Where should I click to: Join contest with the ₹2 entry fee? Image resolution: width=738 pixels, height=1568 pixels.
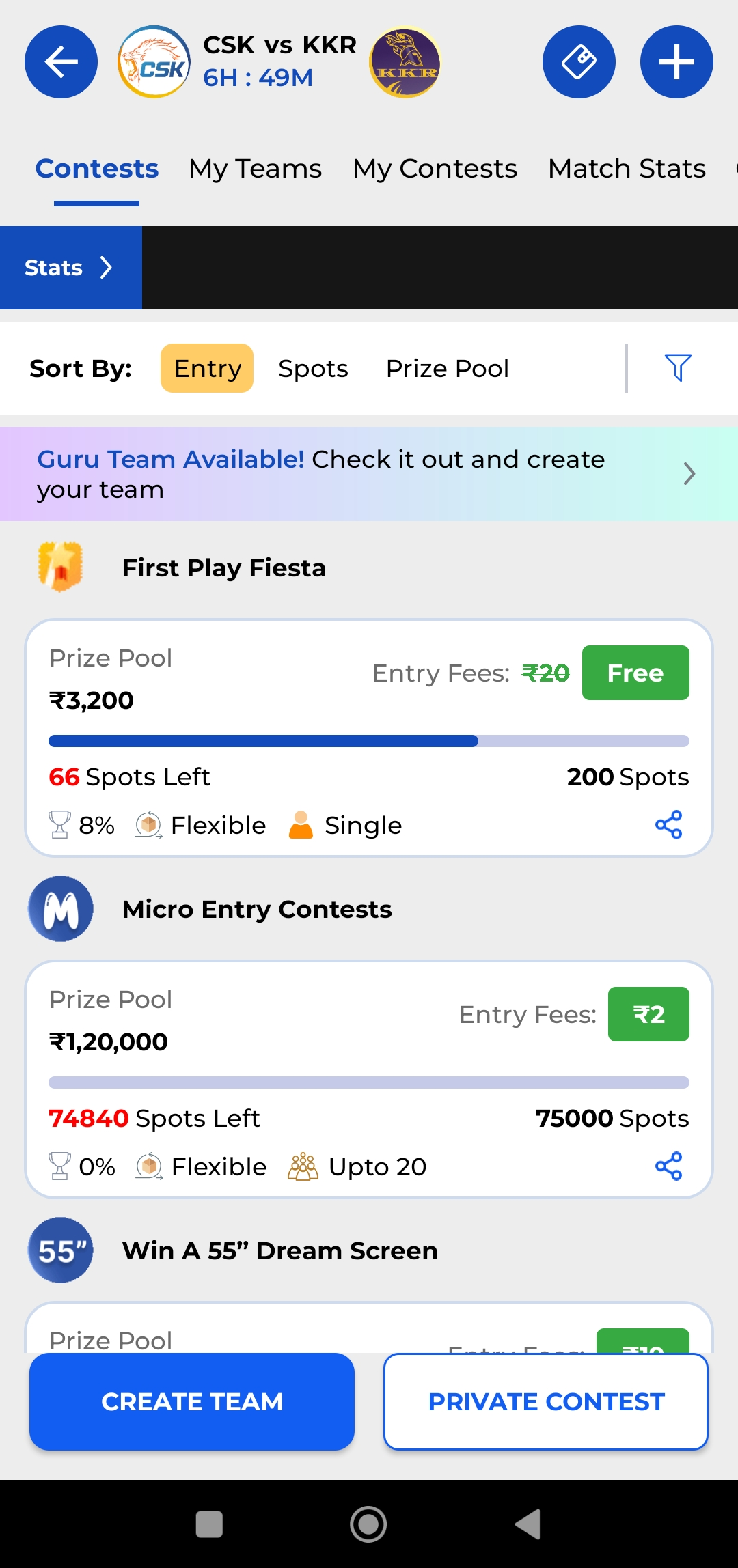point(648,1014)
